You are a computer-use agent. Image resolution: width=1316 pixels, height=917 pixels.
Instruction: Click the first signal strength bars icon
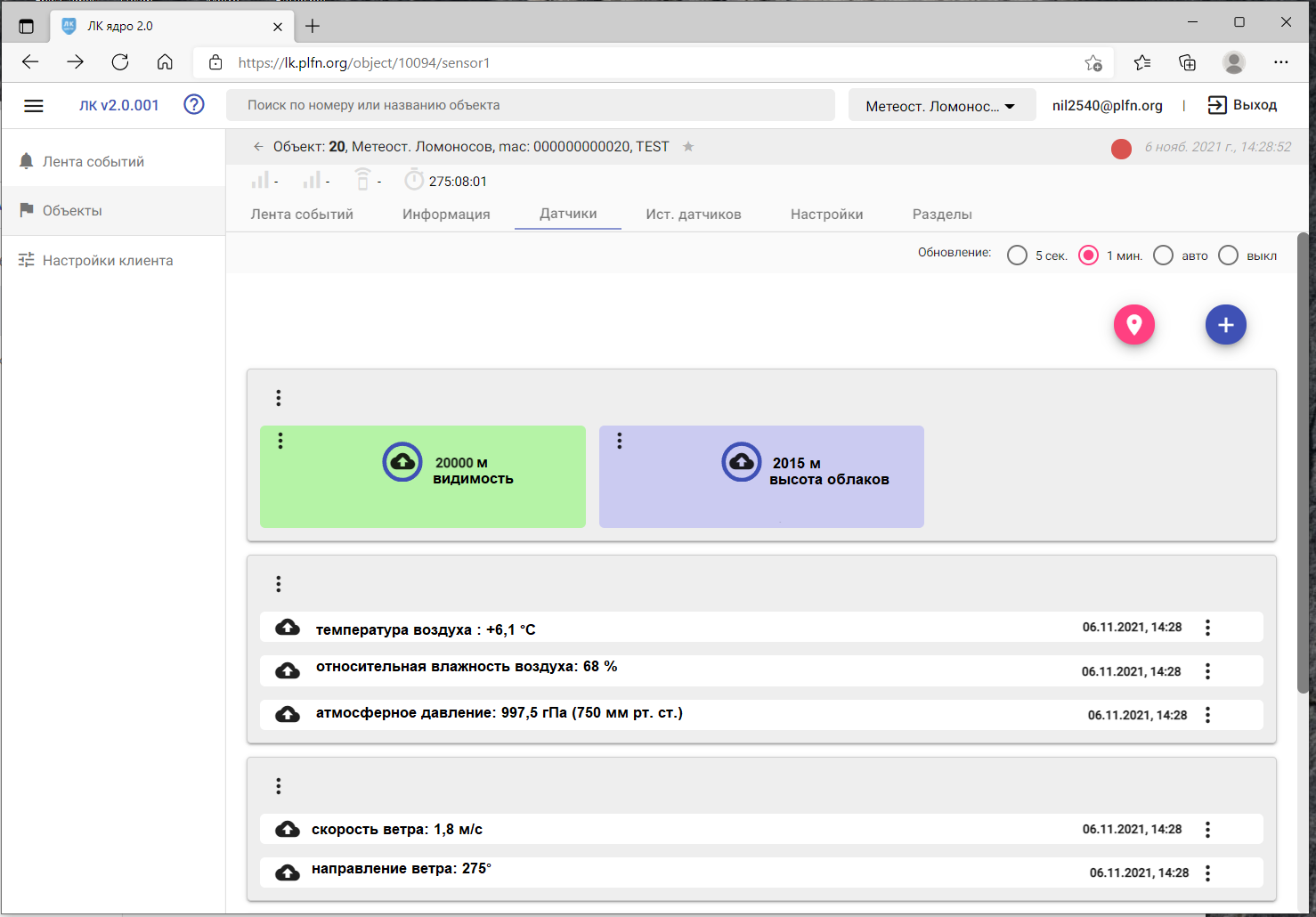click(x=260, y=180)
